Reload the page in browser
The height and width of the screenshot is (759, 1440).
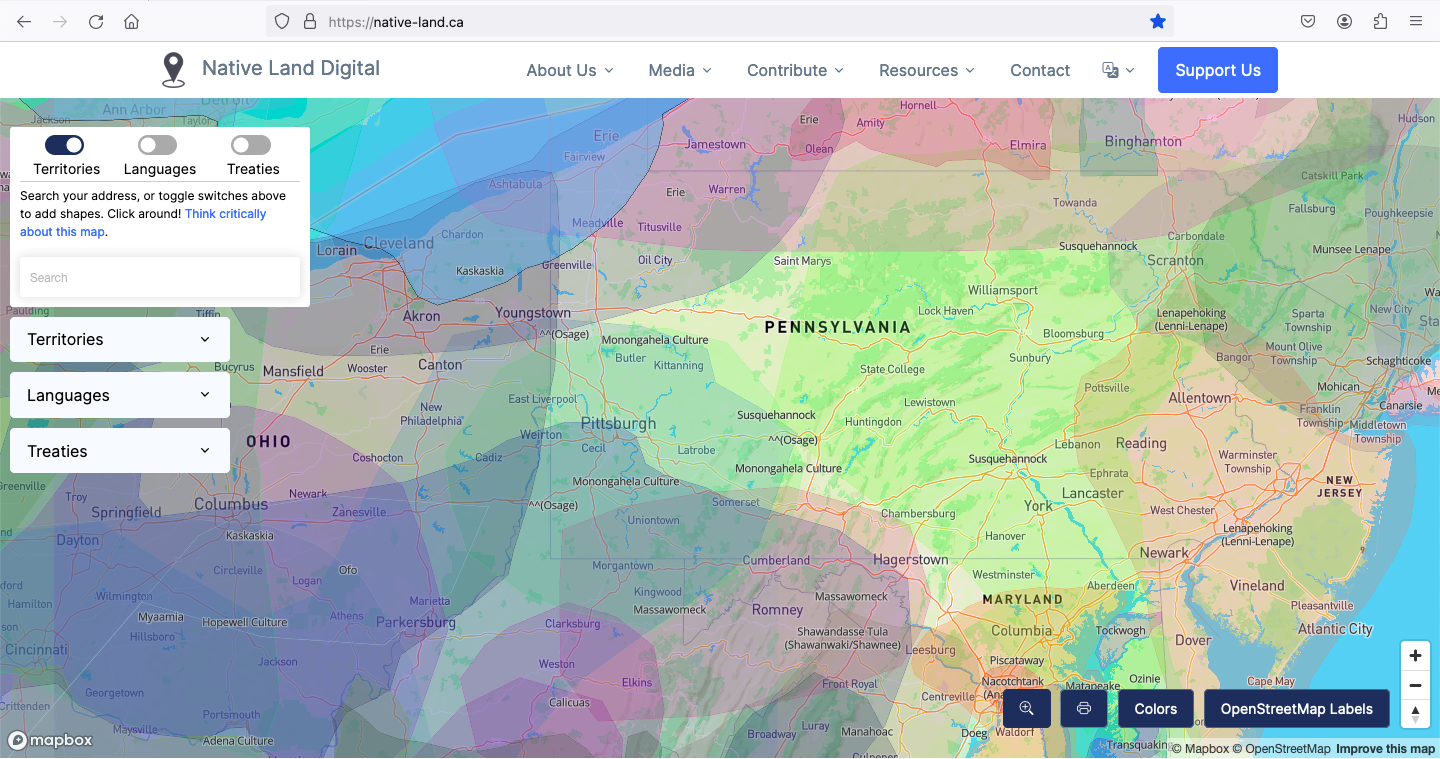(96, 21)
